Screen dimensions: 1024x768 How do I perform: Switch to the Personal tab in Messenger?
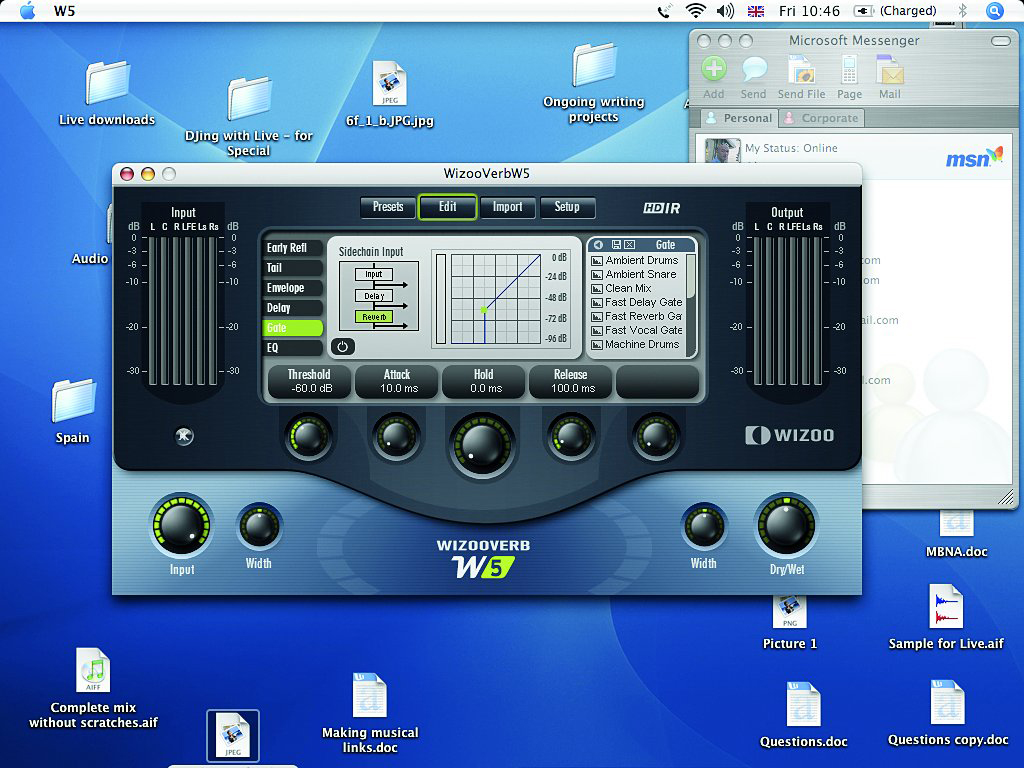(x=738, y=118)
